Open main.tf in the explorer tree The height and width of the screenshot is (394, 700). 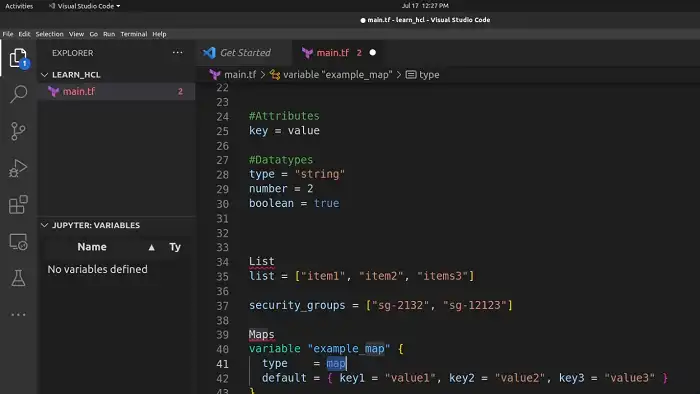(116, 91)
